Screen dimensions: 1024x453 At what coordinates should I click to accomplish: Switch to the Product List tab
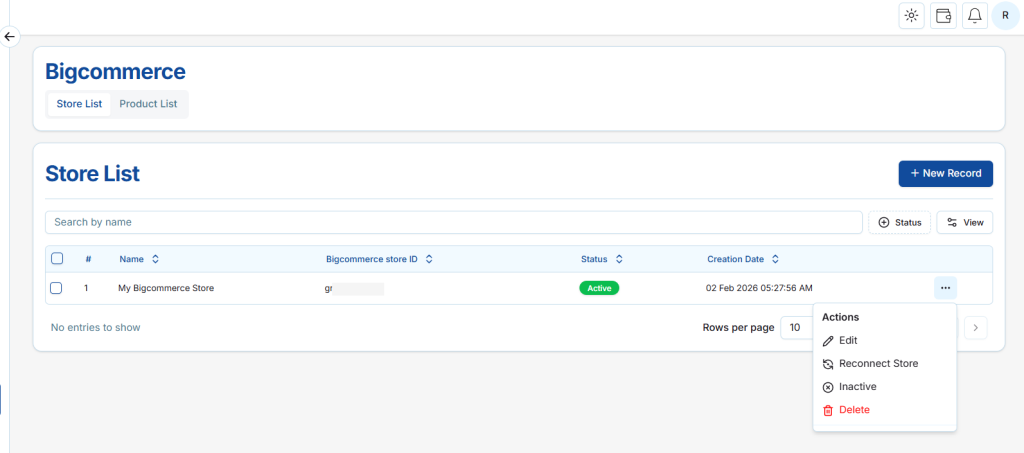[148, 104]
